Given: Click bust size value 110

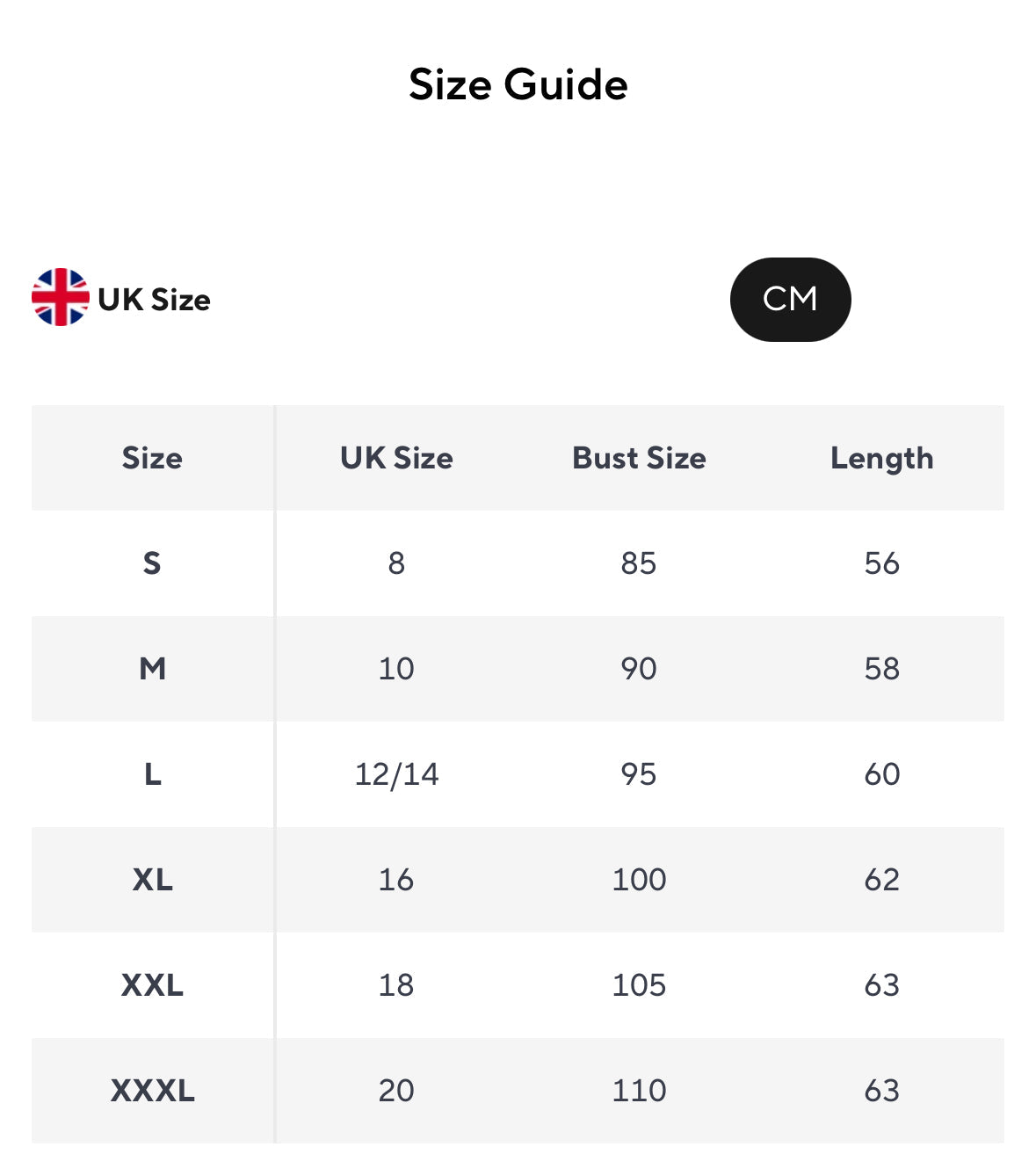Looking at the screenshot, I should click(x=639, y=1091).
